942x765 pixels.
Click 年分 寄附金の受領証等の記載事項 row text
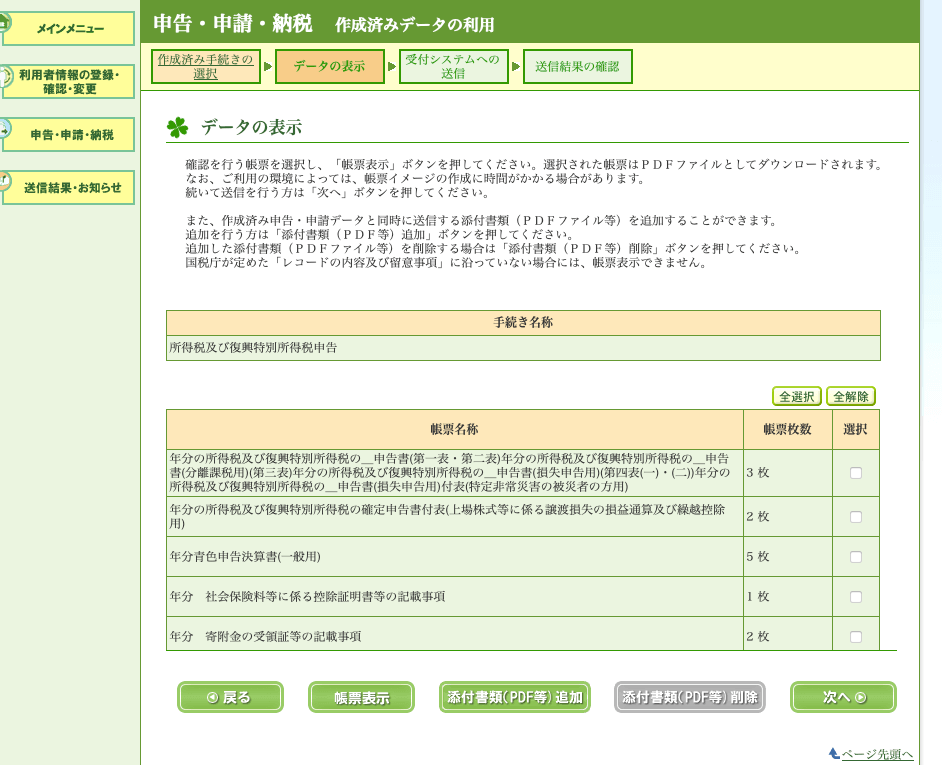coord(265,636)
